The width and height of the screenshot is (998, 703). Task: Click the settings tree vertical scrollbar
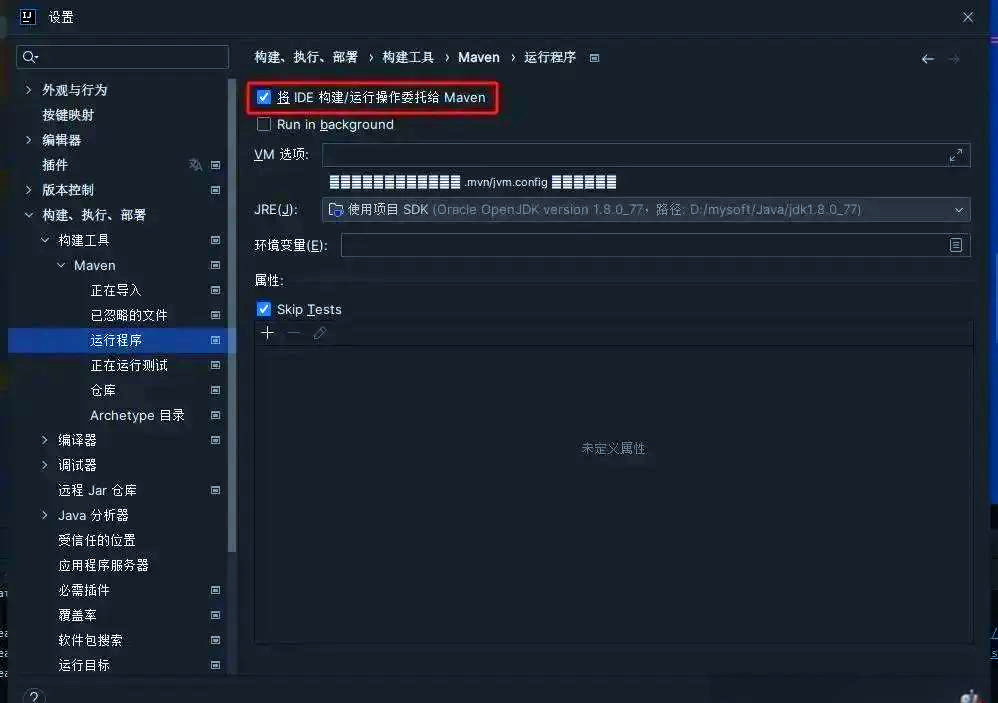coord(232,316)
